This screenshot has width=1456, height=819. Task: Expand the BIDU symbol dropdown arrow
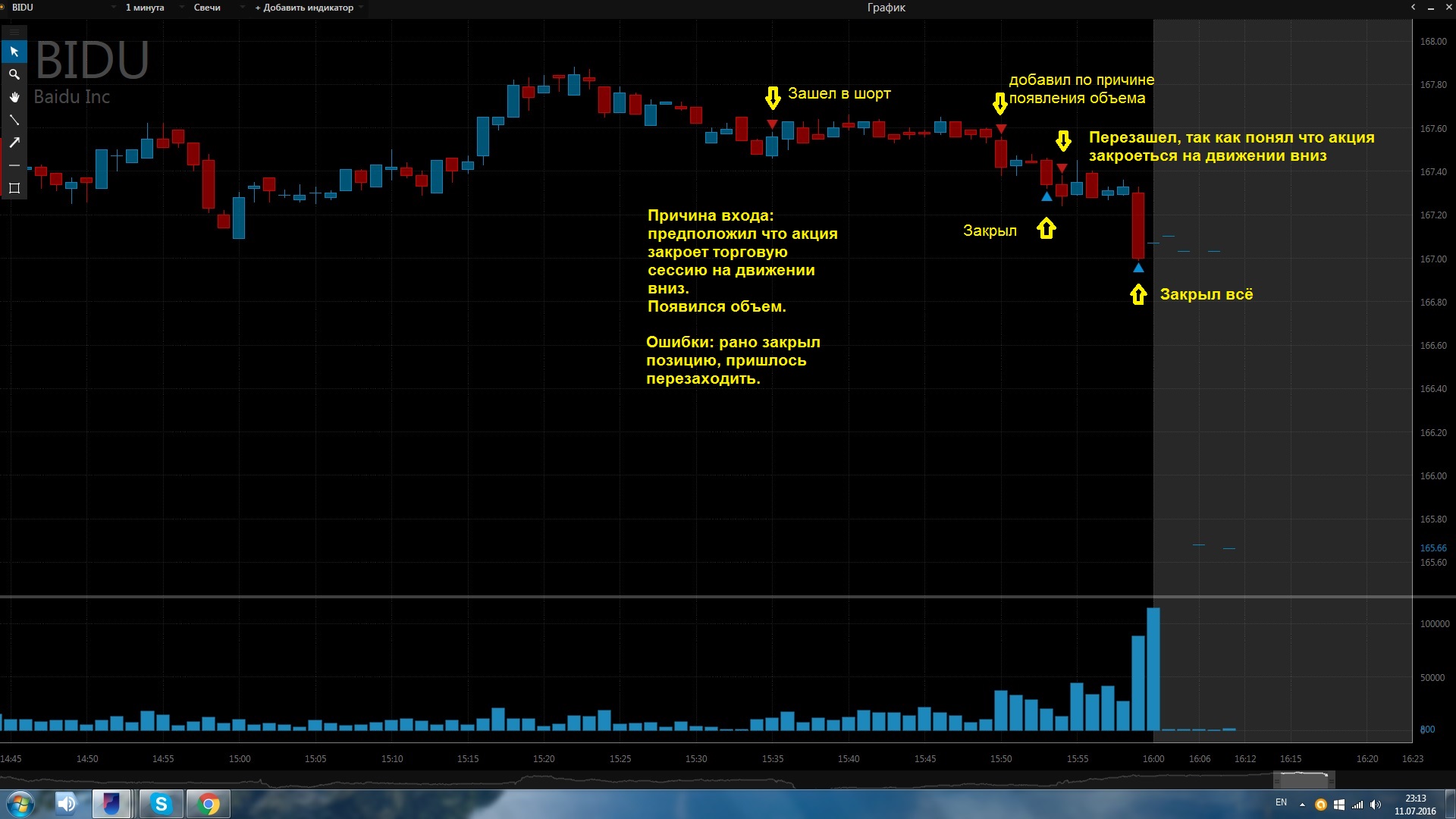[114, 8]
